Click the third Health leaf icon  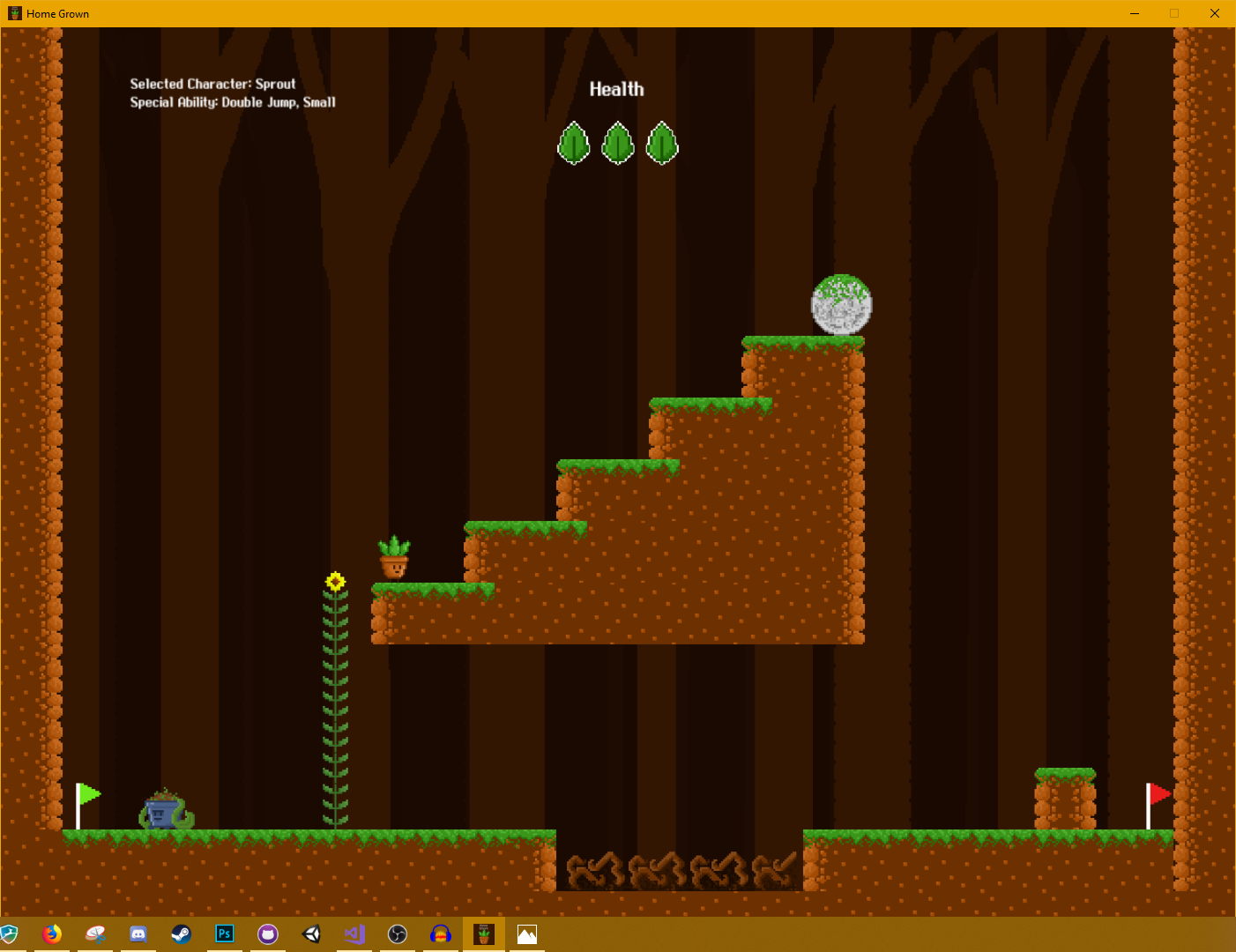coord(662,144)
